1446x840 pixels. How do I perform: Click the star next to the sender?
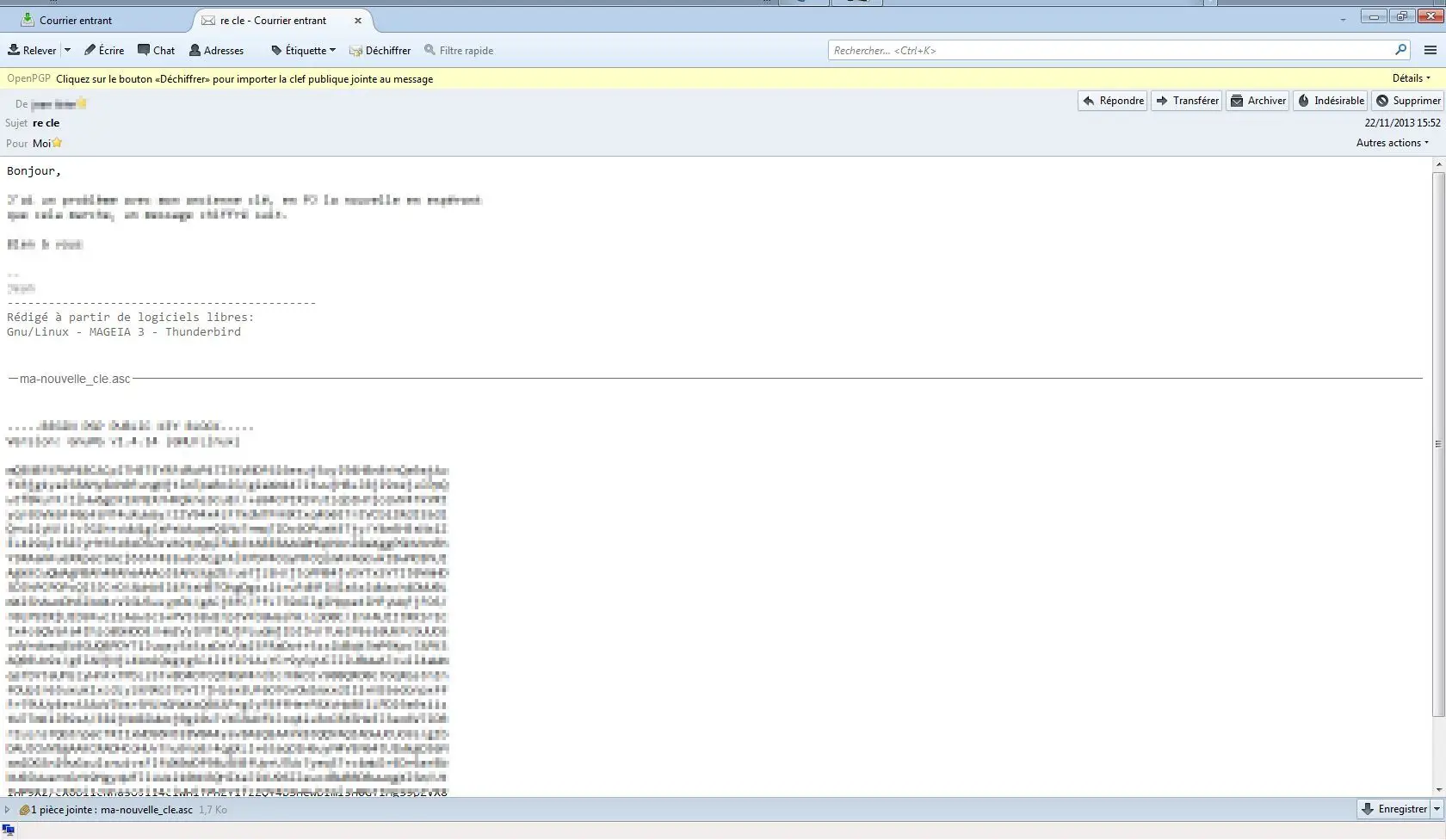coord(82,103)
